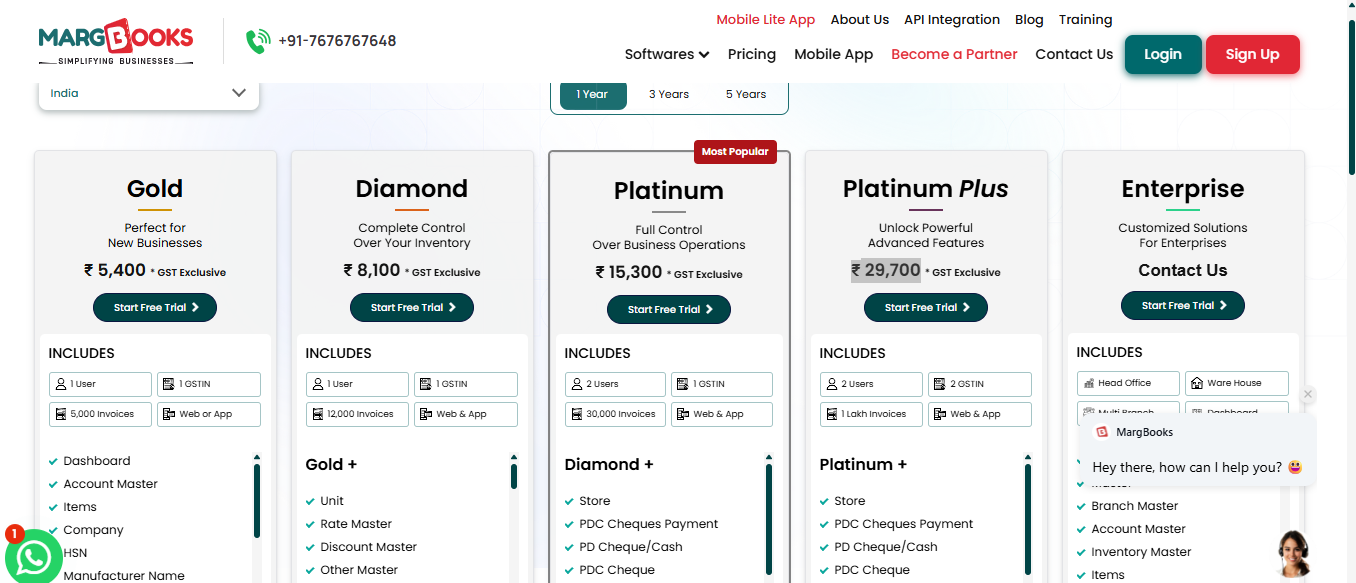
Task: Click the 30,000 Invoices icon in Platinum
Action: click(x=577, y=414)
